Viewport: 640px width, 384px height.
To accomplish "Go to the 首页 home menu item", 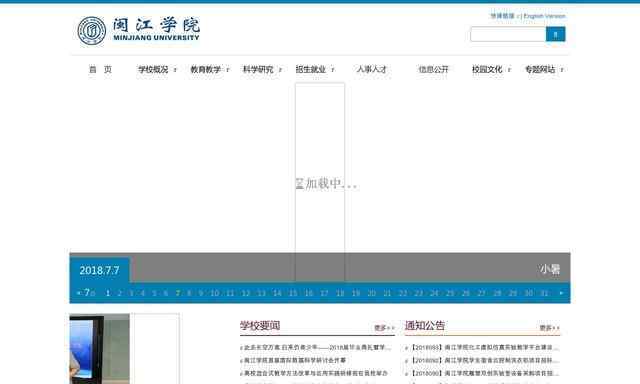I will click(100, 69).
